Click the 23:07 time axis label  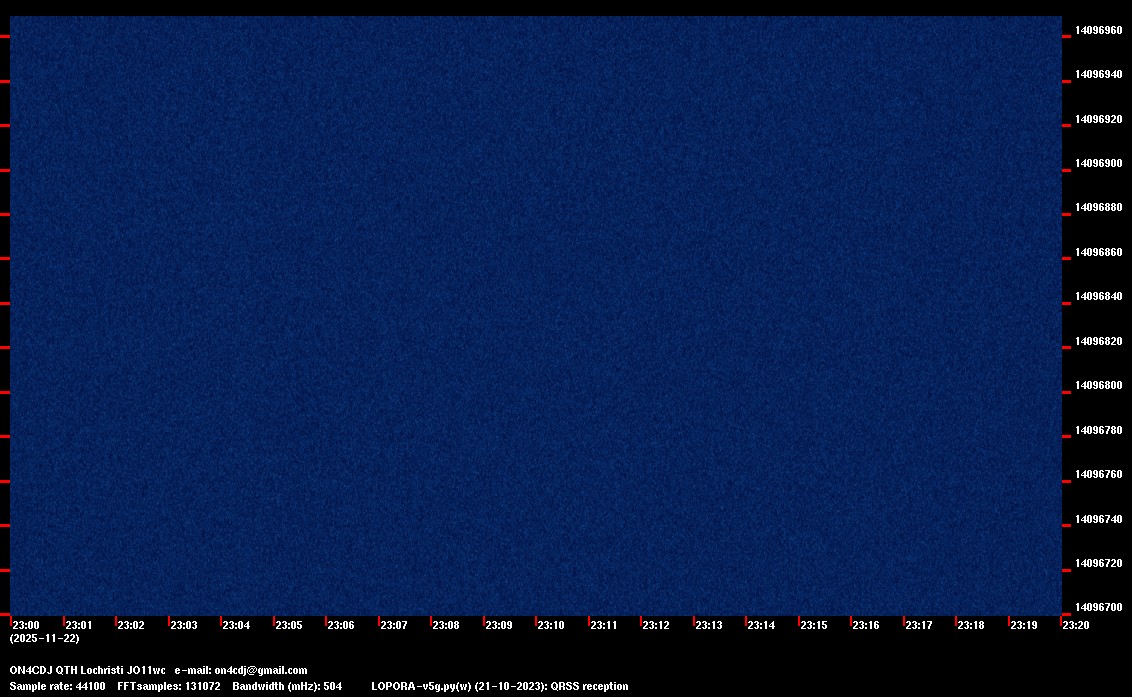tap(393, 625)
